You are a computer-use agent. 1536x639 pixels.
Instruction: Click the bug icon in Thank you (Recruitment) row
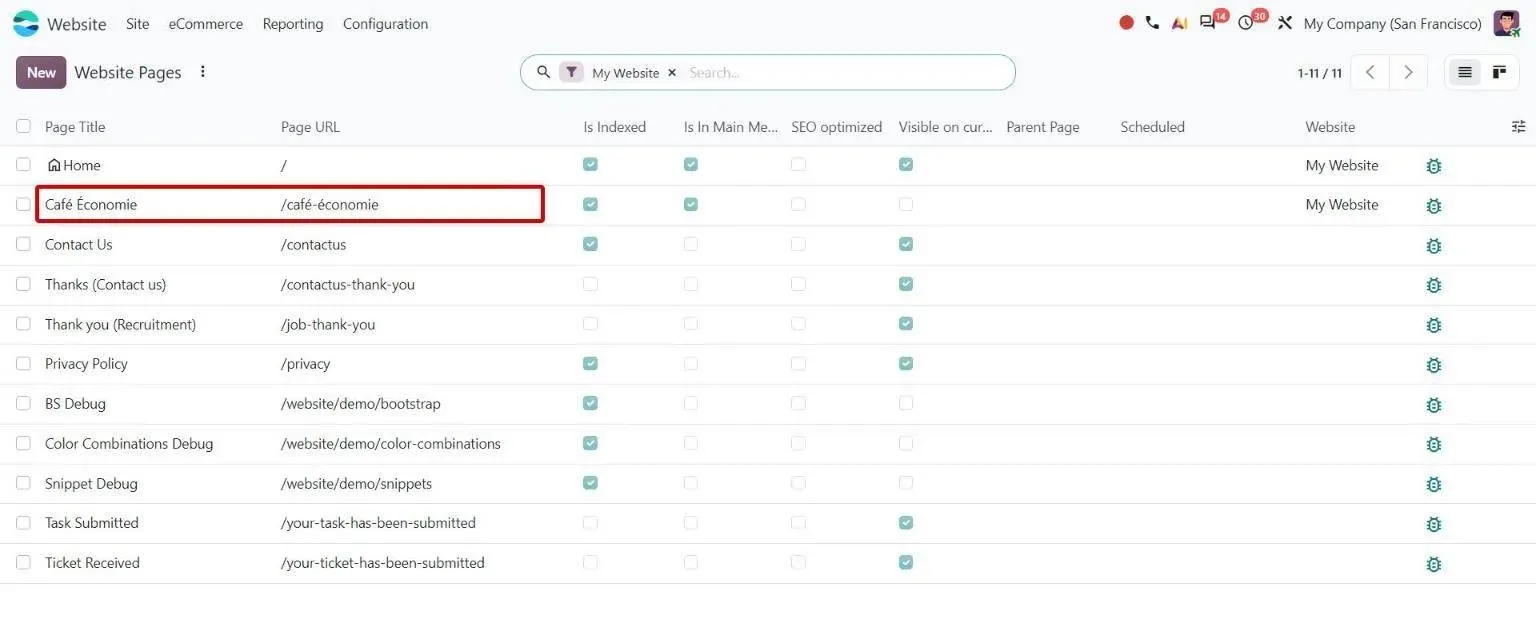(1433, 326)
